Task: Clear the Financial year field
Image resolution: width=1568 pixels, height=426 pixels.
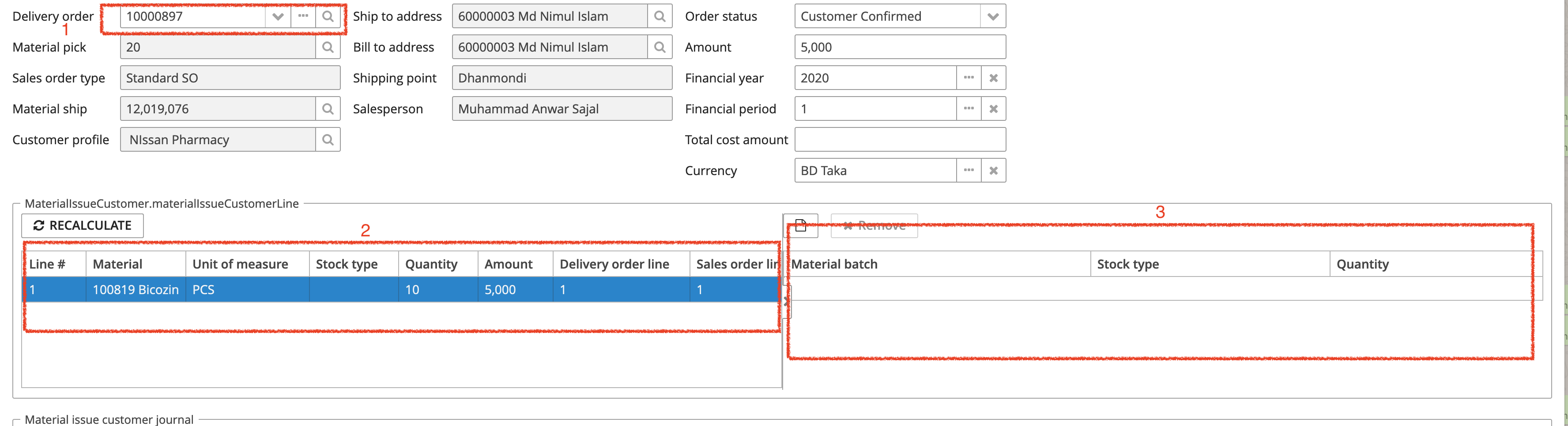Action: (x=993, y=78)
